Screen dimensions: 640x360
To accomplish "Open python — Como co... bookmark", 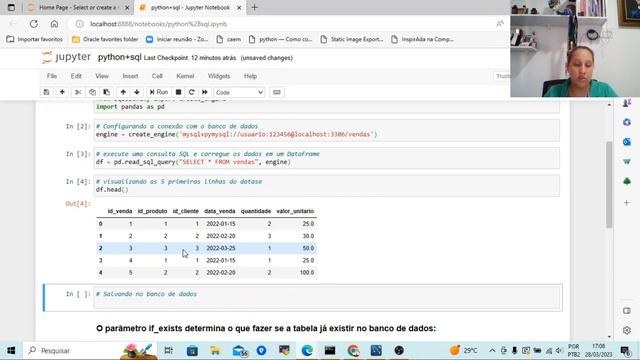I will [280, 39].
